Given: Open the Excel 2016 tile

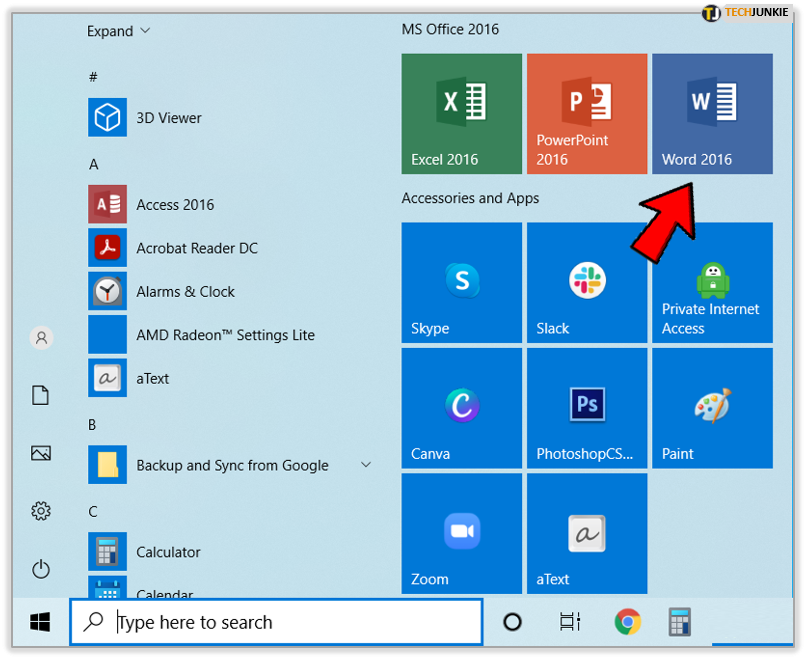Looking at the screenshot, I should [x=462, y=114].
